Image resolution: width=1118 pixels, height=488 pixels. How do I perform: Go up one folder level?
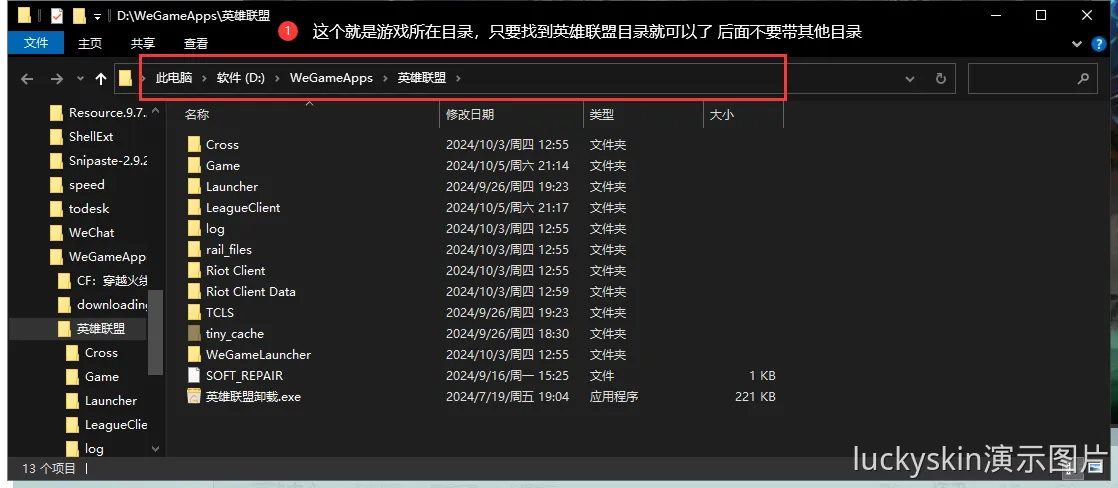(x=101, y=78)
